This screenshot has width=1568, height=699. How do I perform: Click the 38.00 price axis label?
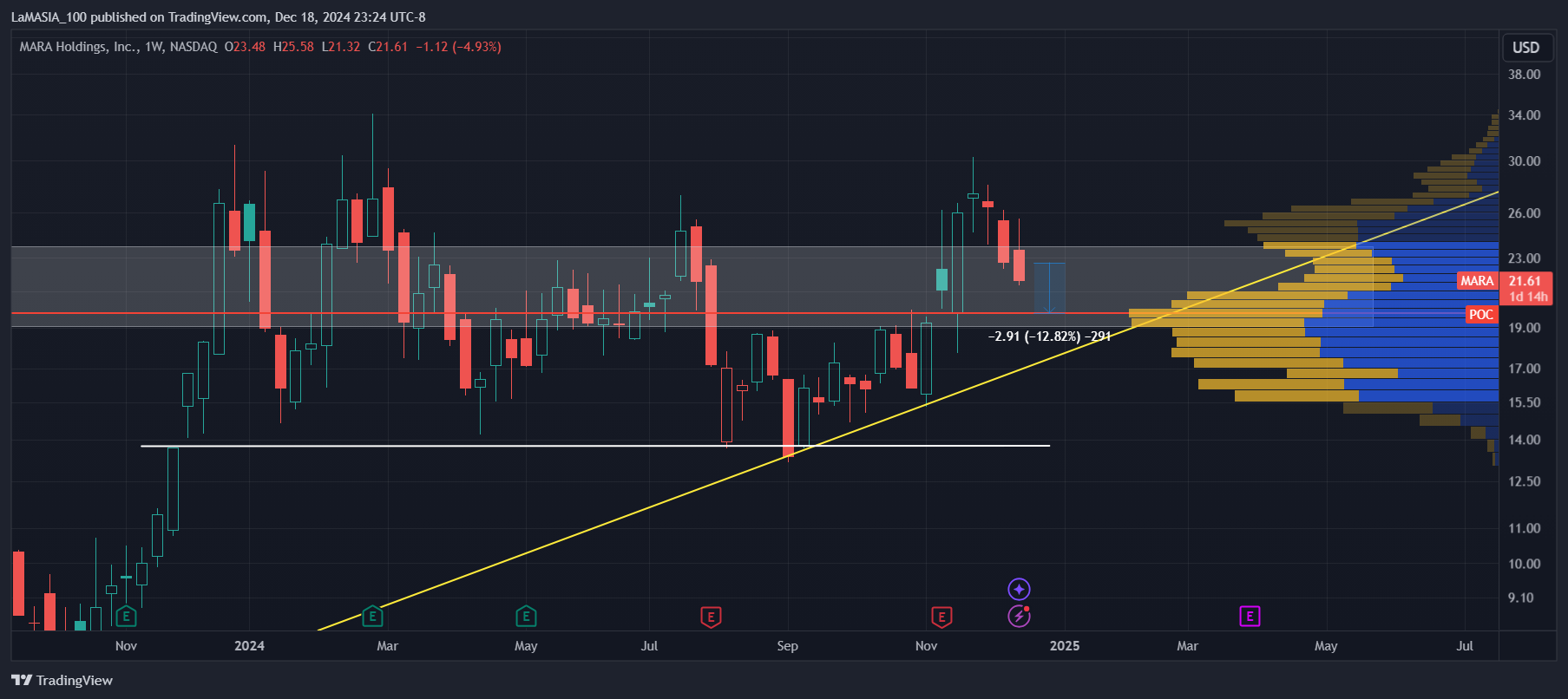click(x=1525, y=75)
